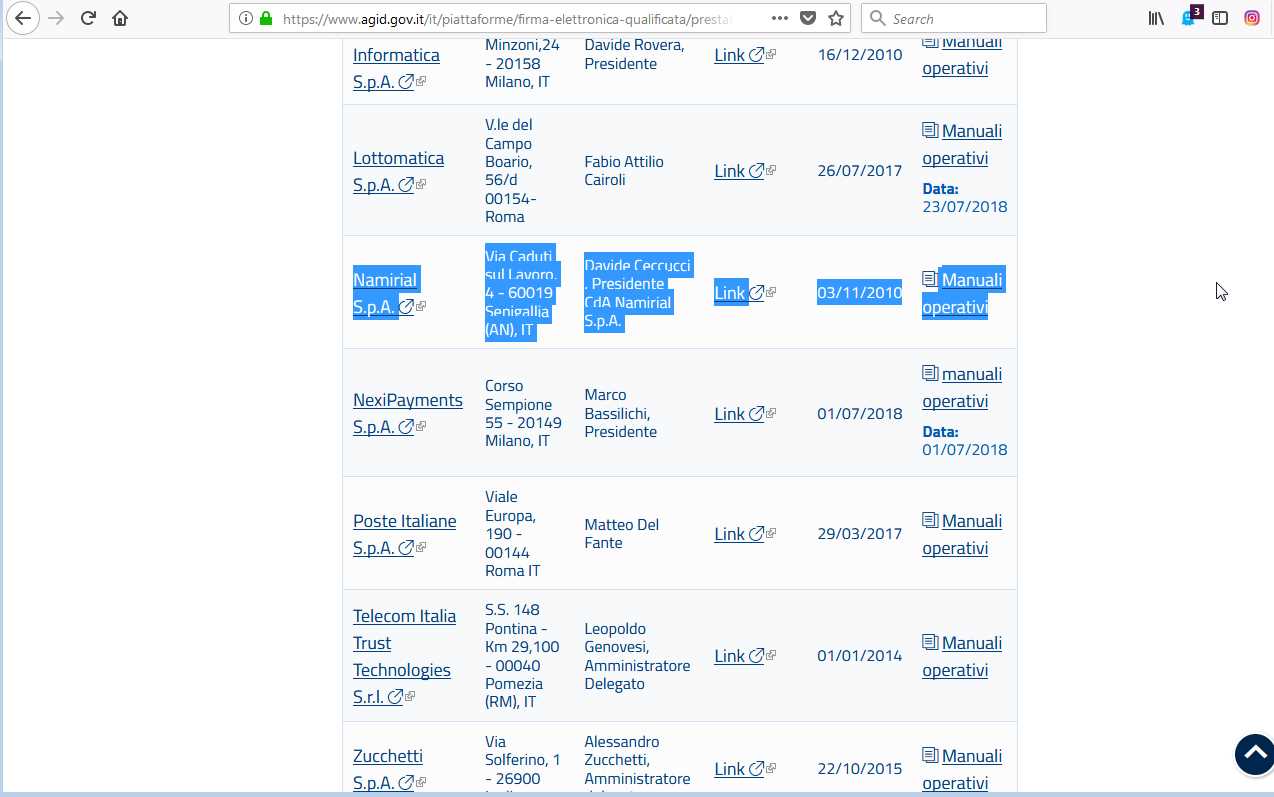This screenshot has width=1274, height=797.
Task: Go back to previous page
Action: tap(23, 18)
